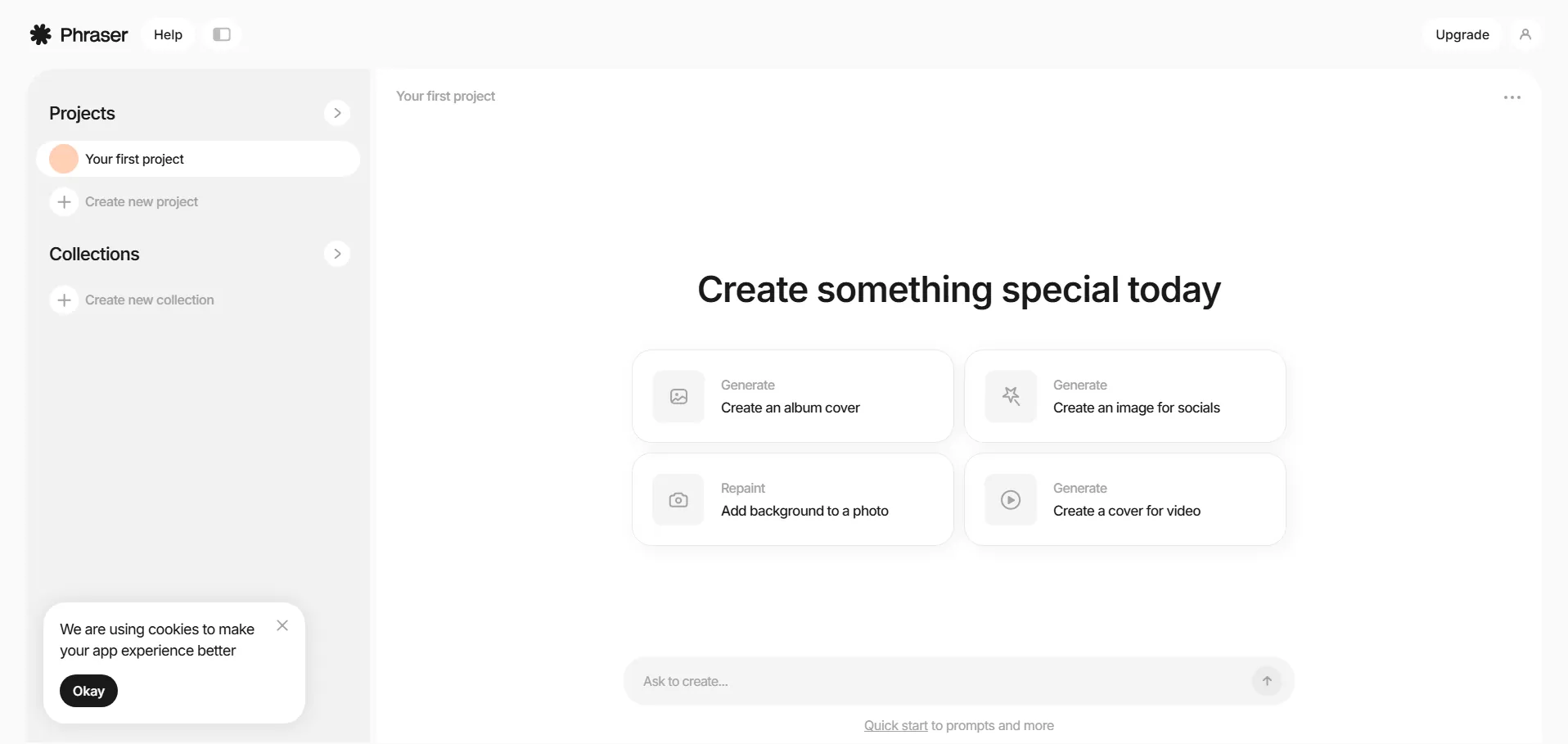
Task: Open the Quick start link
Action: (x=895, y=725)
